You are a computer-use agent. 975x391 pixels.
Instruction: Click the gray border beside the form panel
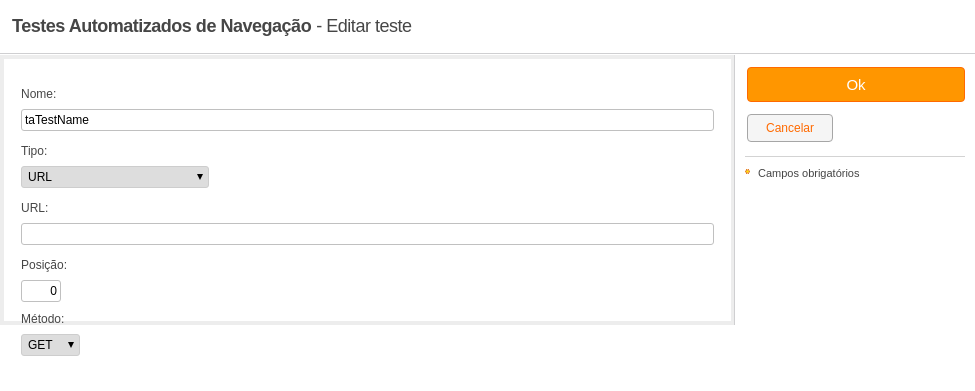click(x=733, y=190)
